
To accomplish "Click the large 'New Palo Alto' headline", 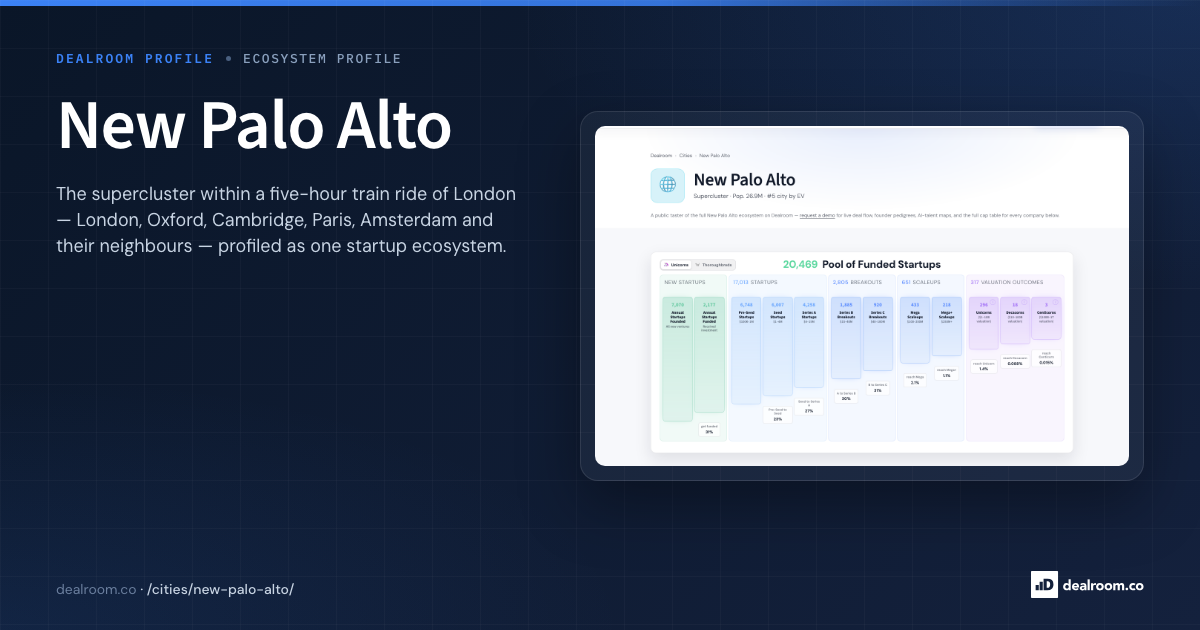I will pyautogui.click(x=254, y=125).
